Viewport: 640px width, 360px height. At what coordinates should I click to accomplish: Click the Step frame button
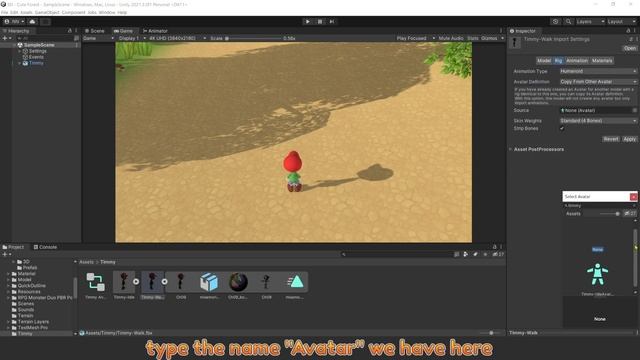[332, 22]
